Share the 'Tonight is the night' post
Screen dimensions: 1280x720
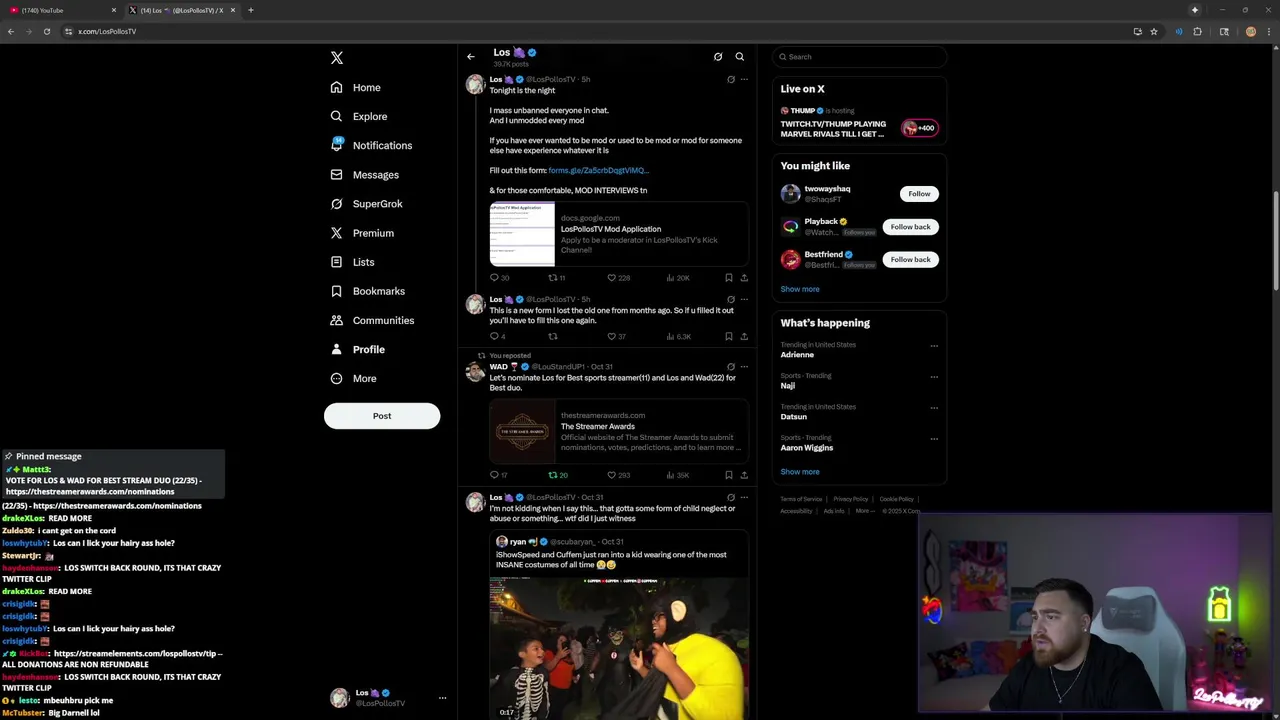[744, 278]
